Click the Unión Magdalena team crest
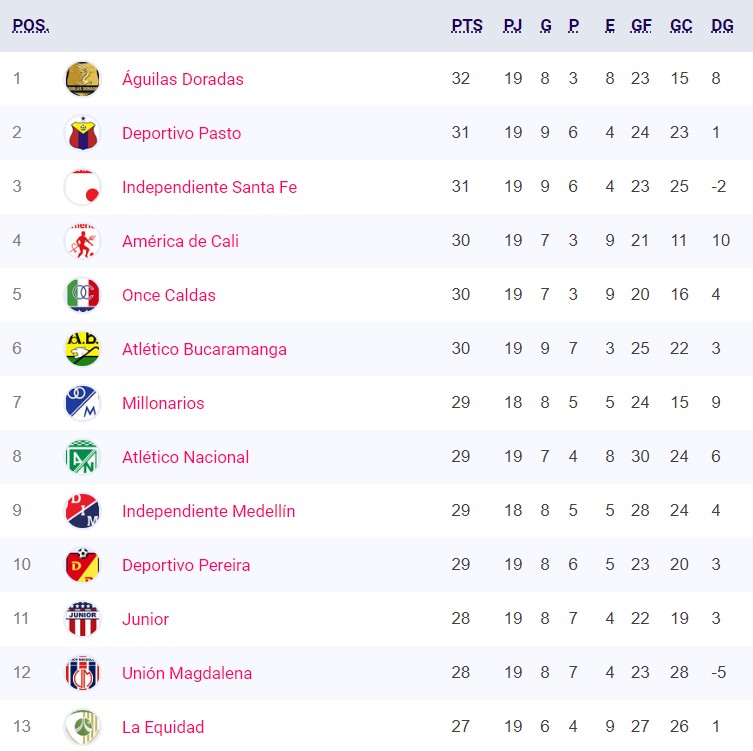 click(x=82, y=673)
